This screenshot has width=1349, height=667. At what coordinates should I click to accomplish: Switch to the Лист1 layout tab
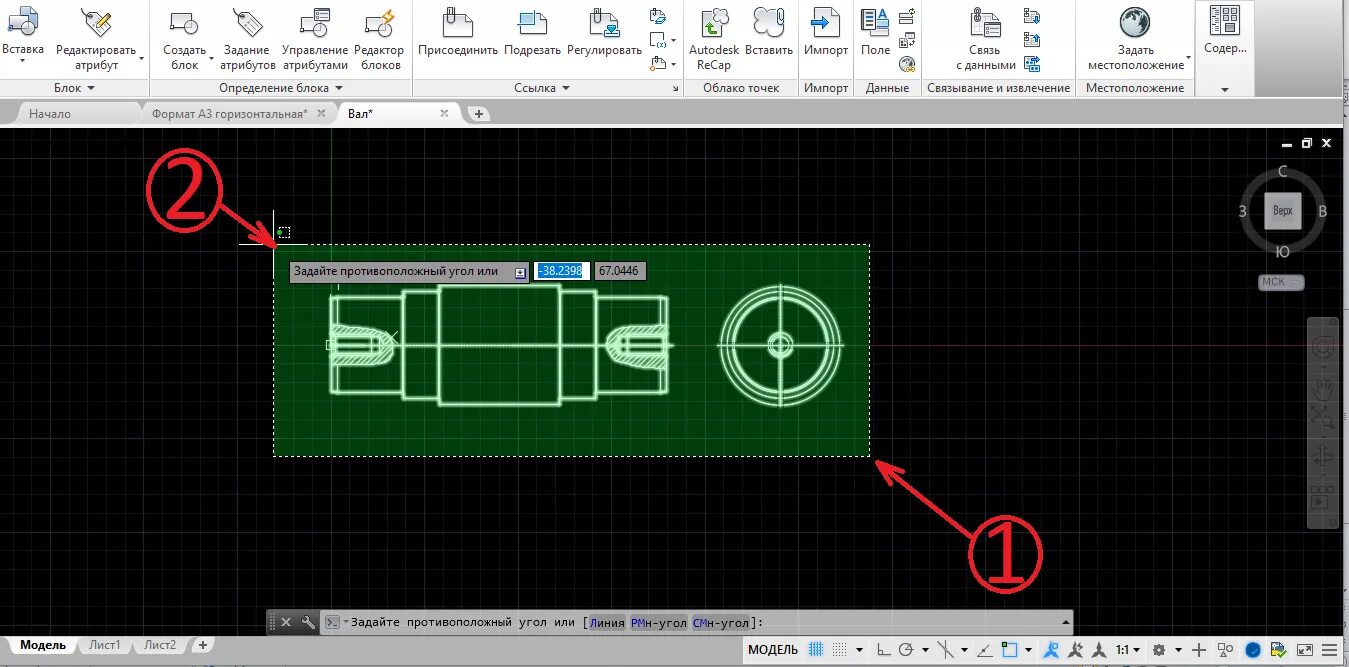click(x=105, y=645)
